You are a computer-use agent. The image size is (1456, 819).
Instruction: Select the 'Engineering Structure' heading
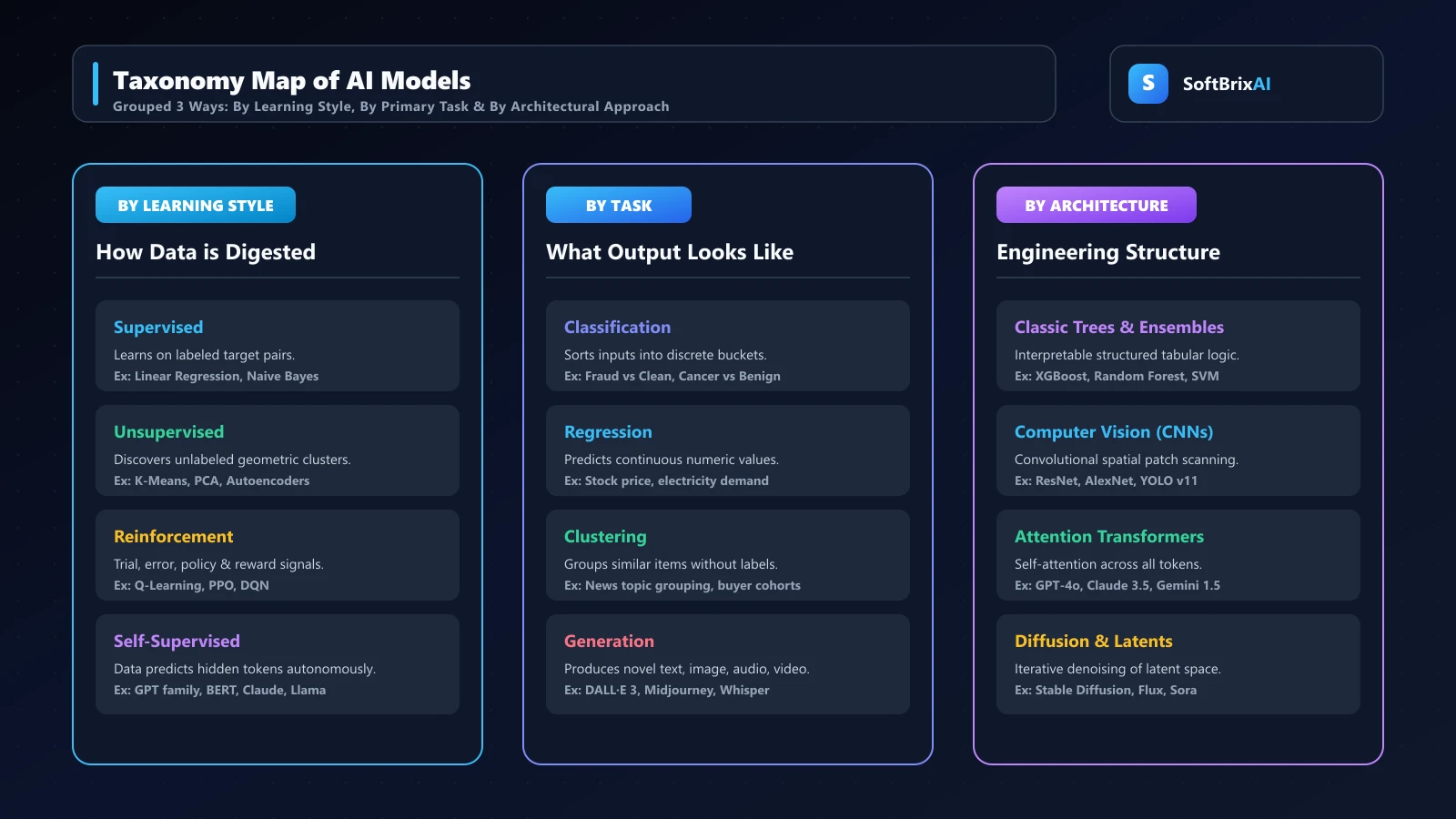click(x=1108, y=252)
